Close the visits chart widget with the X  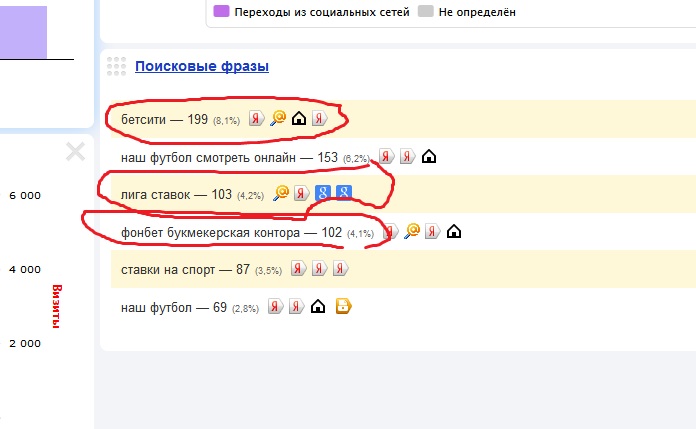(75, 151)
